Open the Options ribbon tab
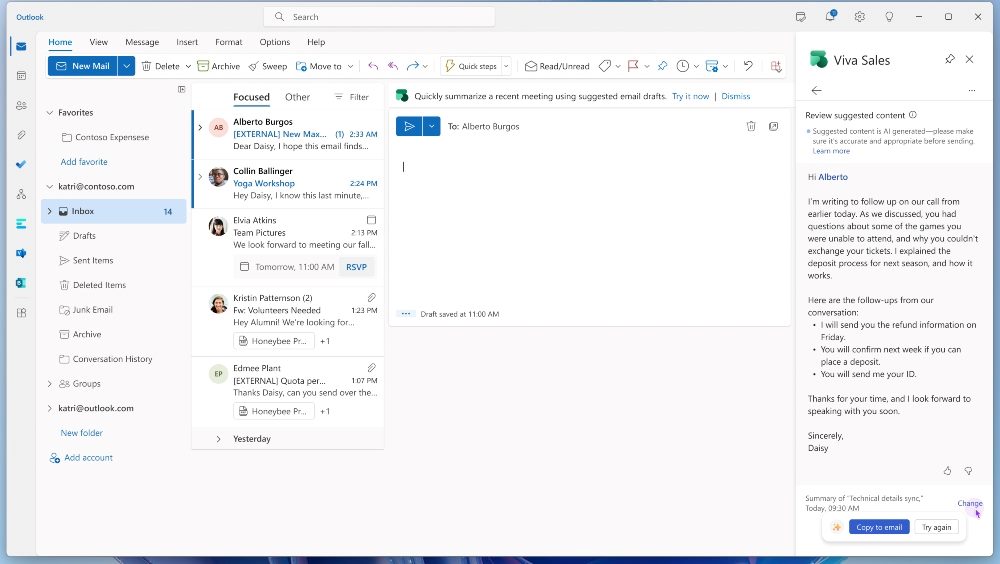This screenshot has width=1000, height=564. pos(274,42)
